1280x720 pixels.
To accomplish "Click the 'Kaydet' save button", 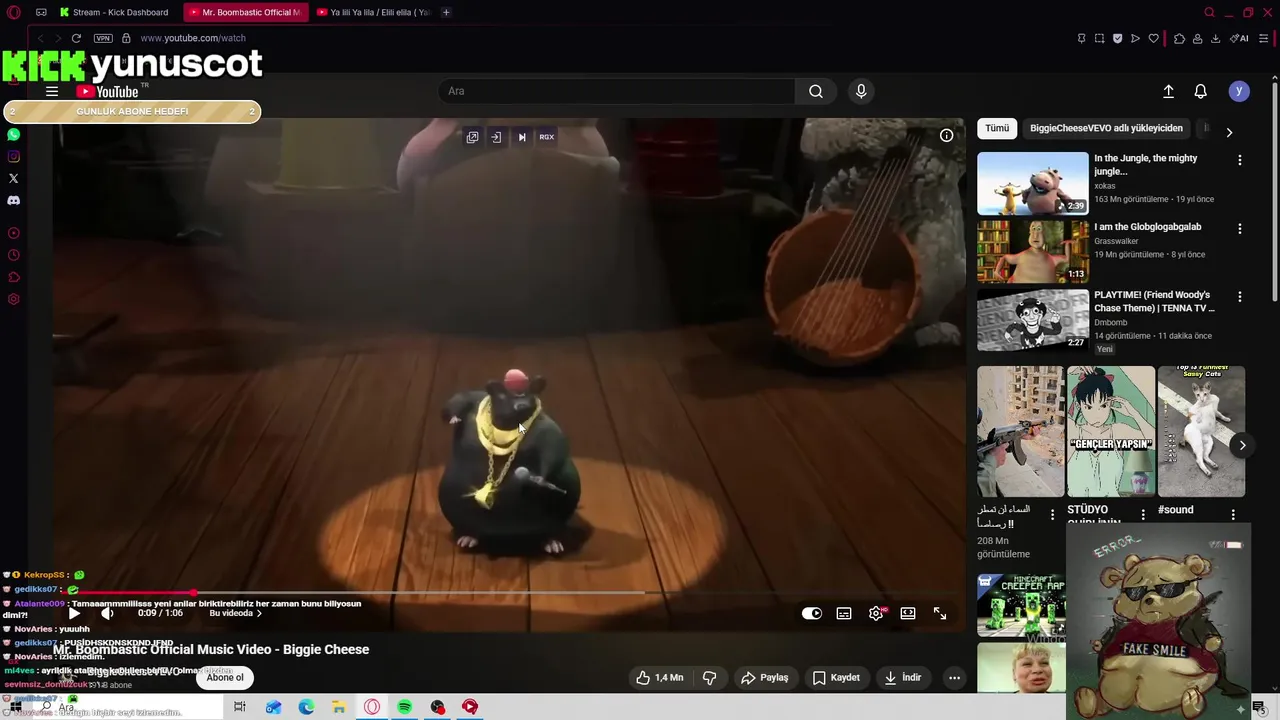I will tap(836, 677).
